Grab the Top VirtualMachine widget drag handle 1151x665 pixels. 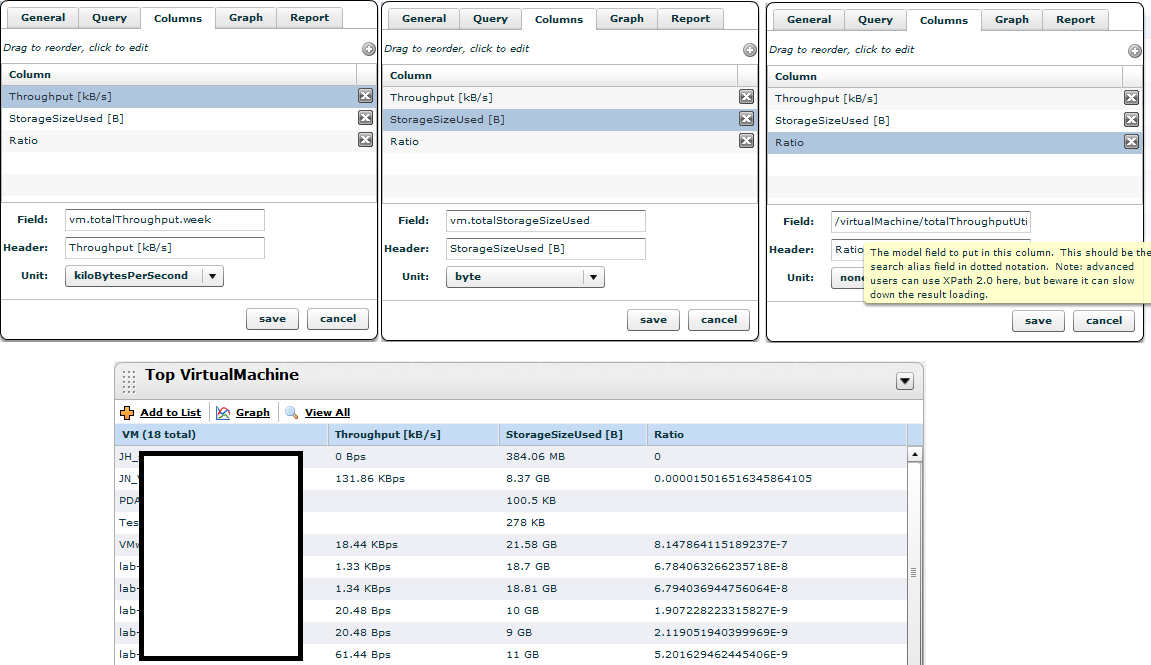coord(128,381)
